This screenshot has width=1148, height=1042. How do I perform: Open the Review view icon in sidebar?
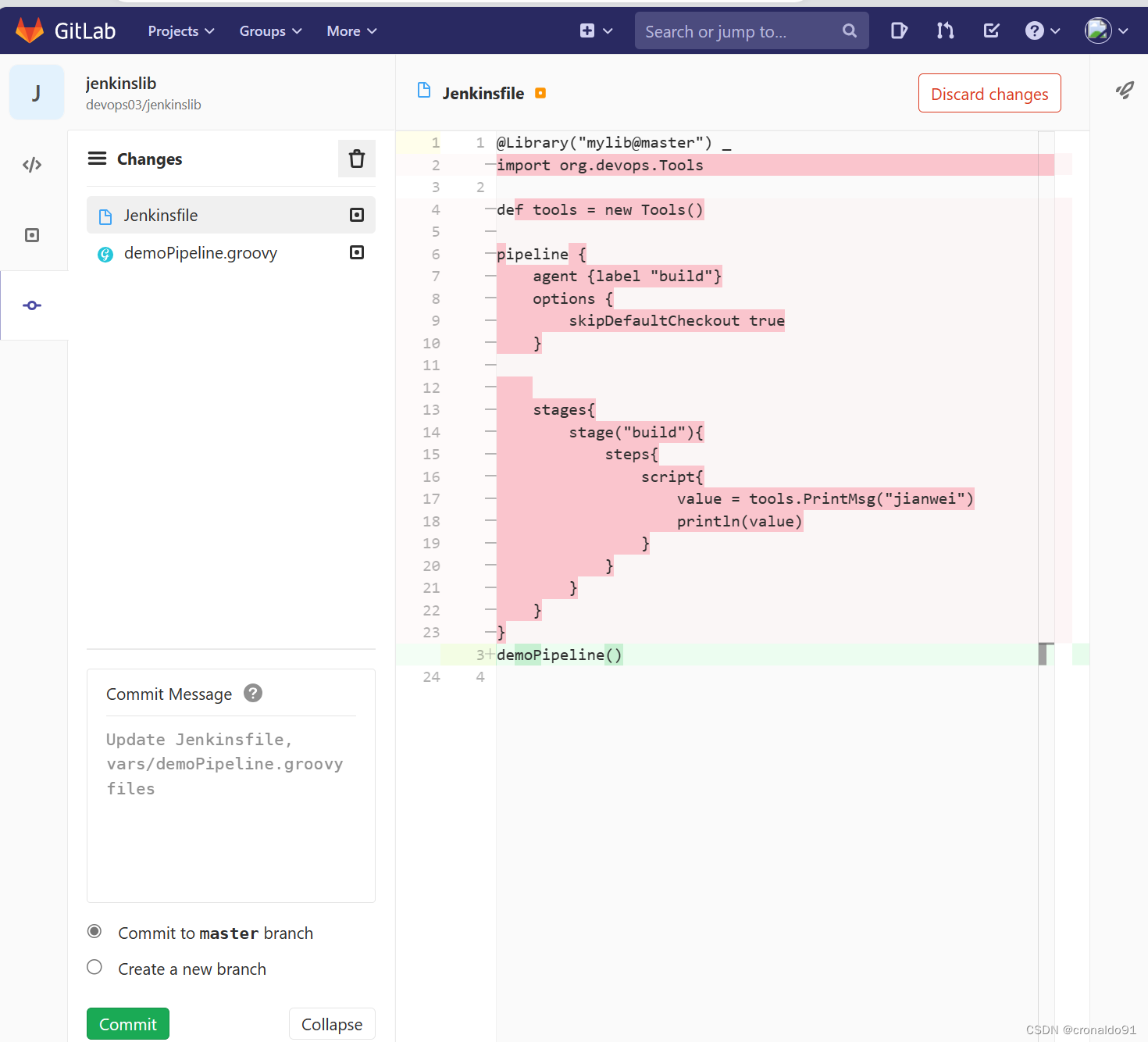(32, 235)
